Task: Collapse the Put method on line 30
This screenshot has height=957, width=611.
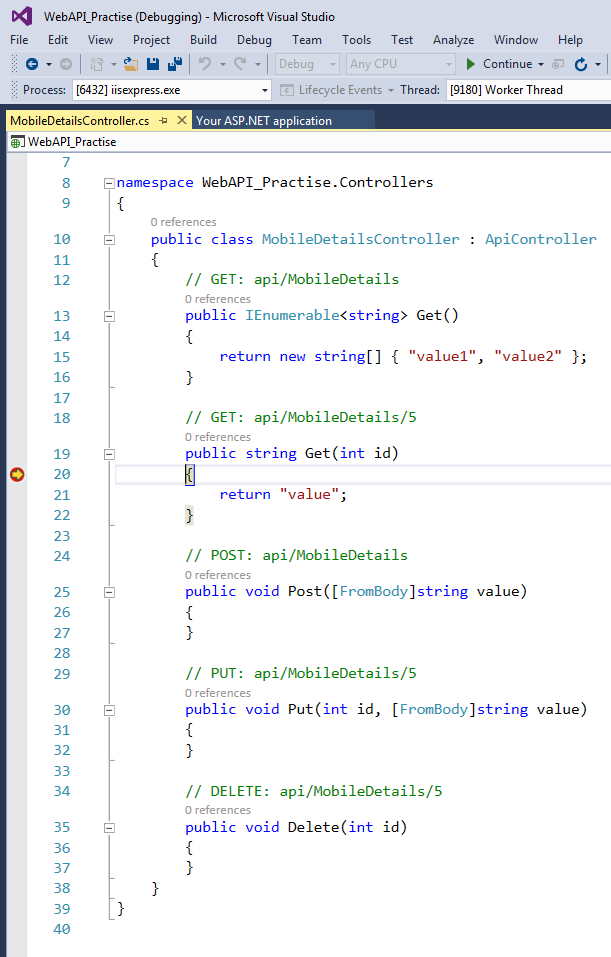Action: pyautogui.click(x=109, y=710)
